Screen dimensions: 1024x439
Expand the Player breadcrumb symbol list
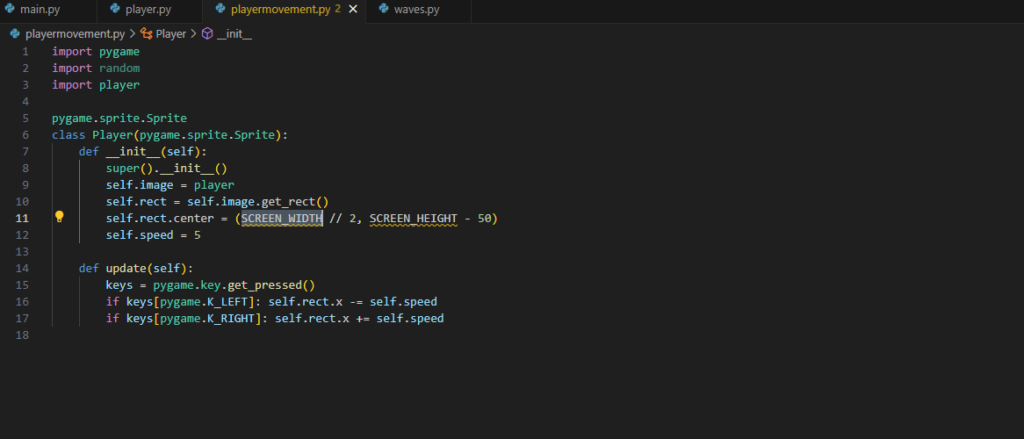171,33
